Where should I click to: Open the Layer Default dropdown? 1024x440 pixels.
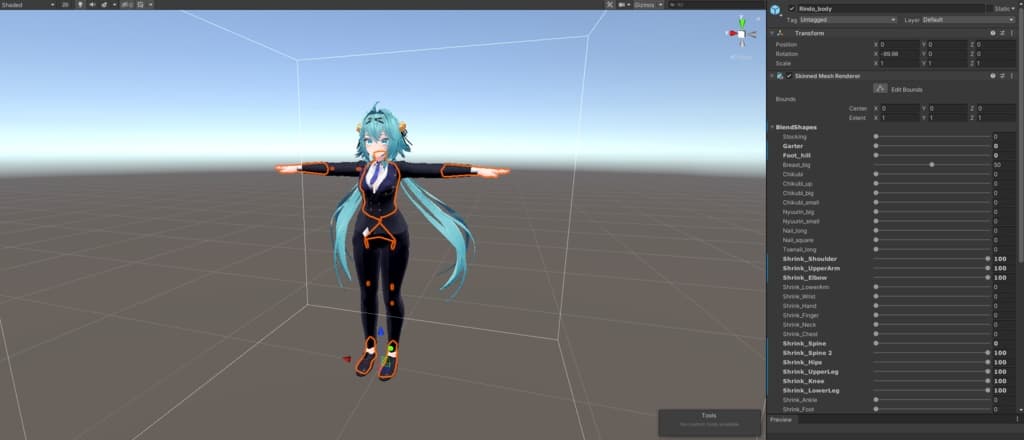(x=968, y=20)
